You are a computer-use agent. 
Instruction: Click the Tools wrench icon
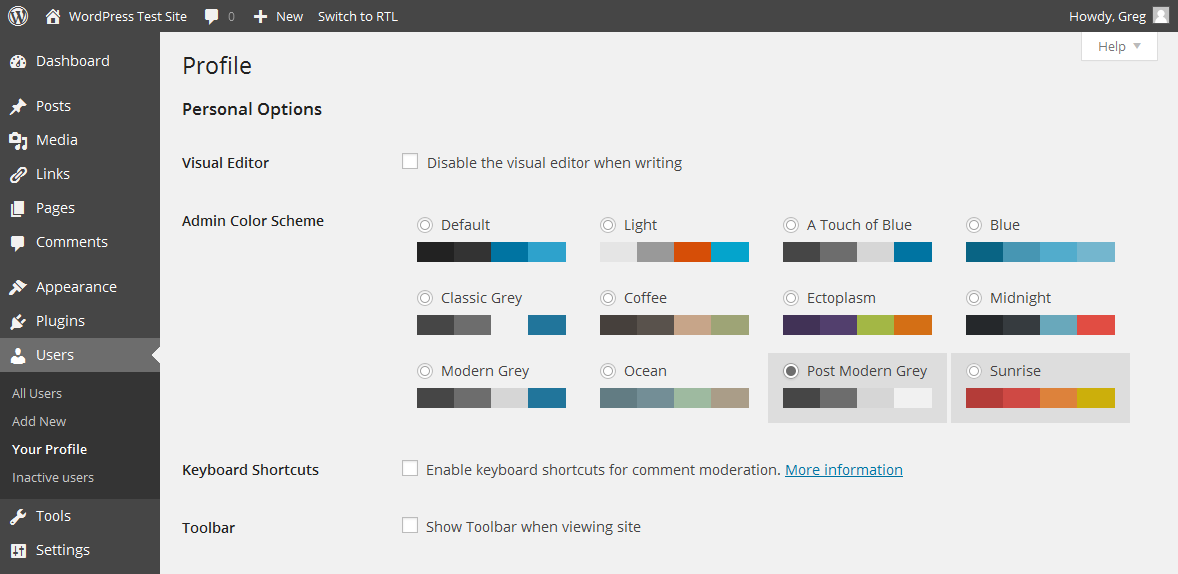coord(18,517)
